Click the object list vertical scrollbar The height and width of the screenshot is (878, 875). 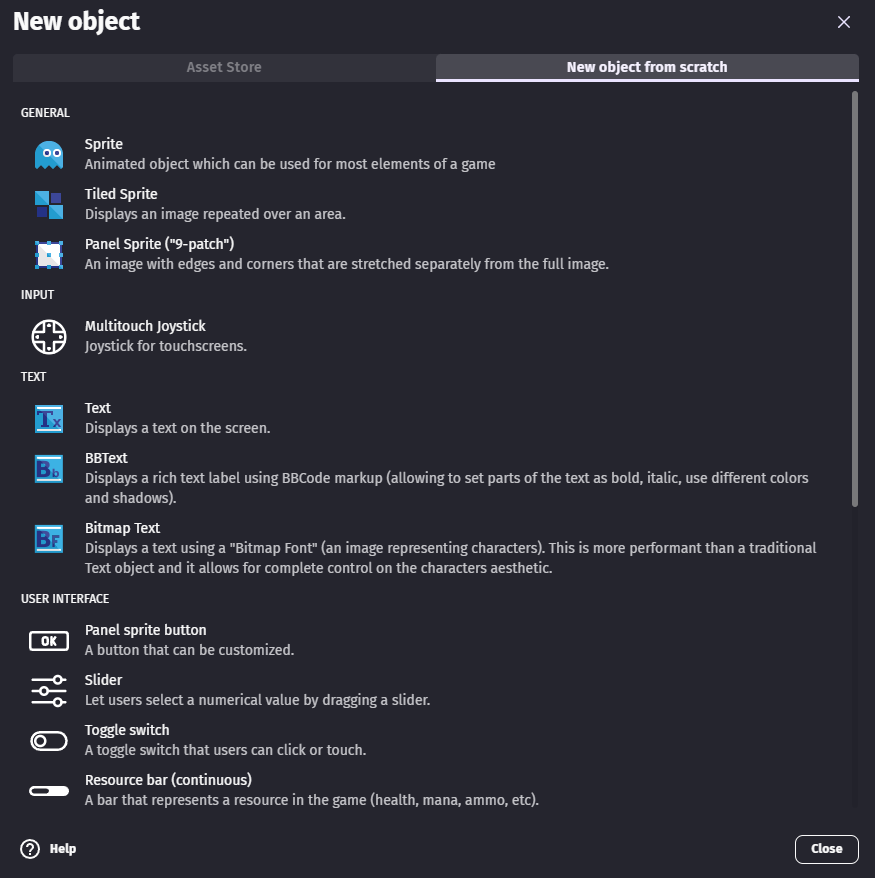point(854,300)
